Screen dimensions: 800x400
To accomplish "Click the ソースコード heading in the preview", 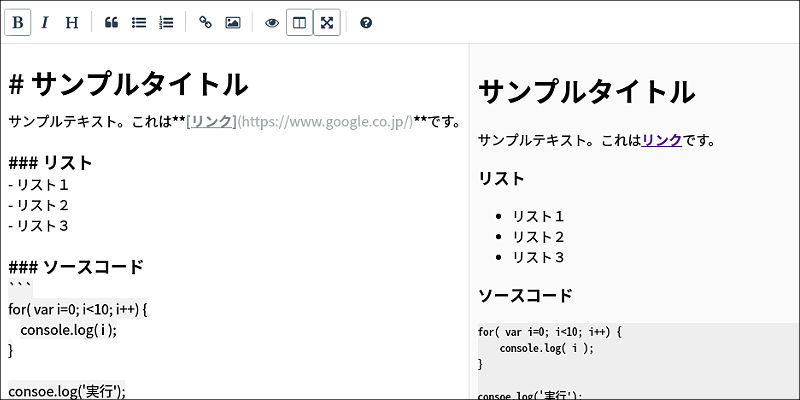I will pyautogui.click(x=526, y=295).
